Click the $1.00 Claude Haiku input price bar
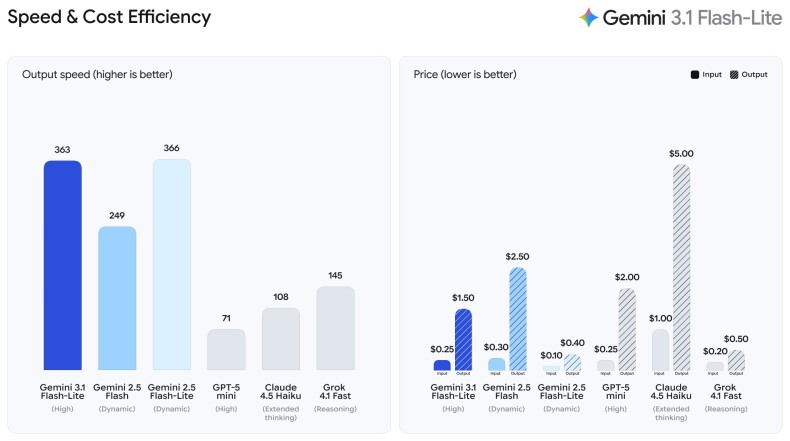 pyautogui.click(x=660, y=350)
